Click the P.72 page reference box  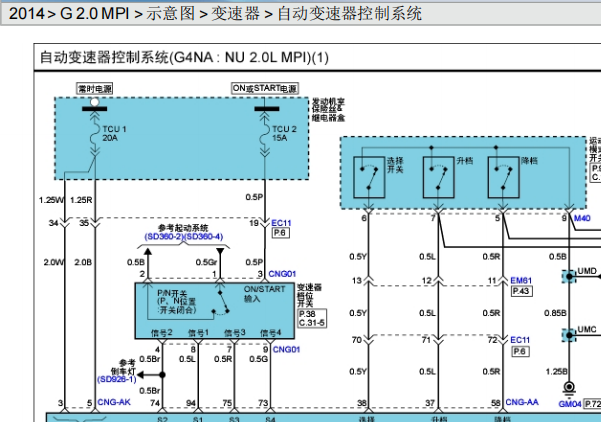click(x=592, y=404)
